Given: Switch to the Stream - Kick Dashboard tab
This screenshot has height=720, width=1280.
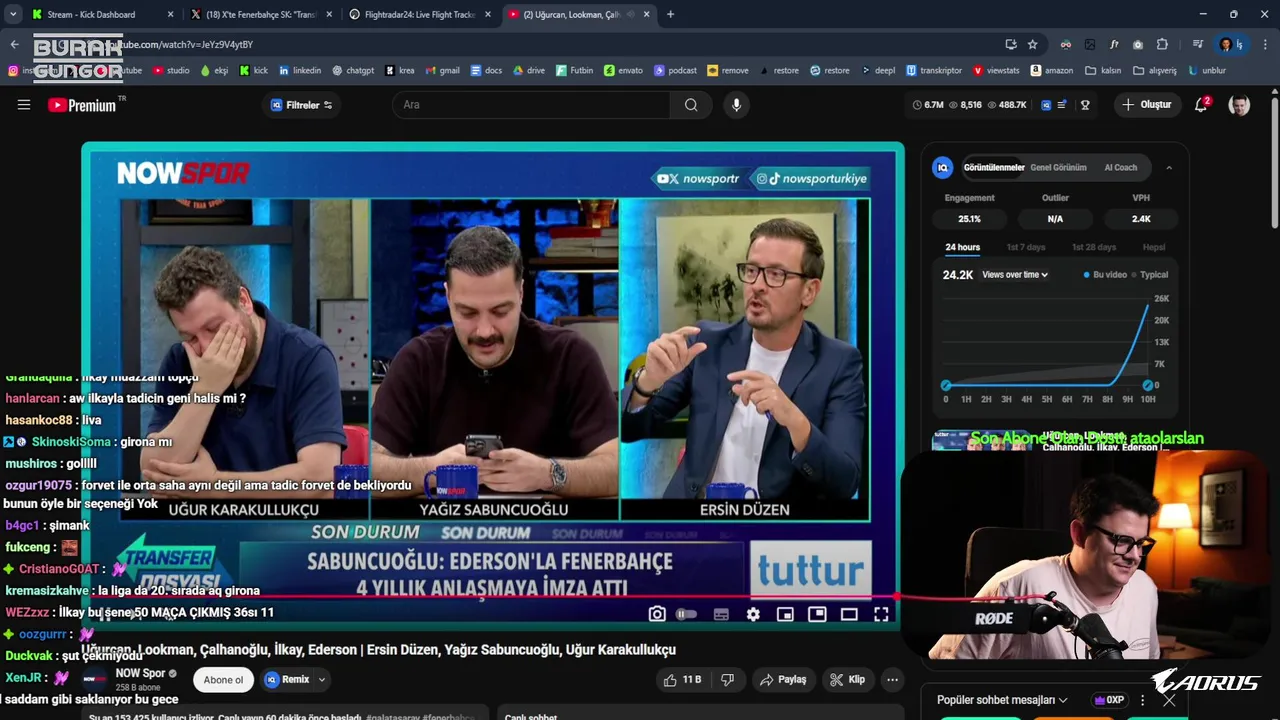Looking at the screenshot, I should [x=92, y=15].
